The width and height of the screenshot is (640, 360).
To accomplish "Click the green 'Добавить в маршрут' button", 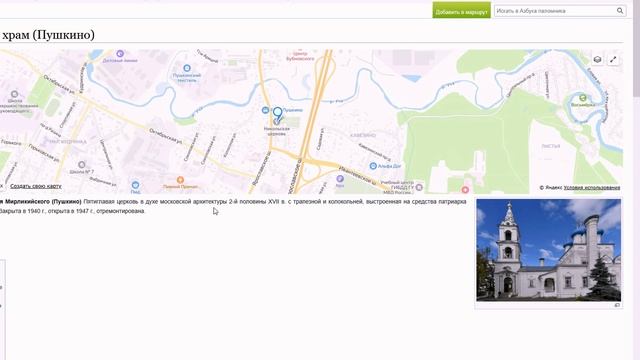I will (461, 10).
